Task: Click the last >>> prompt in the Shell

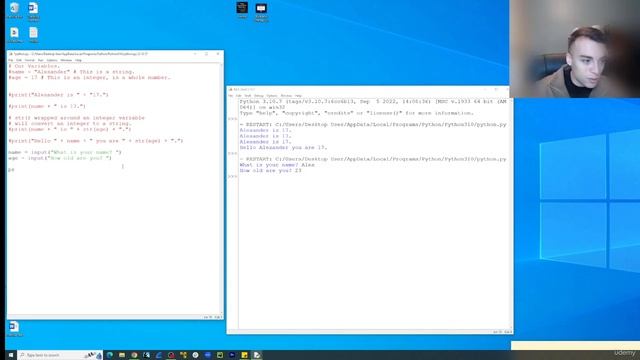Action: 232,176
